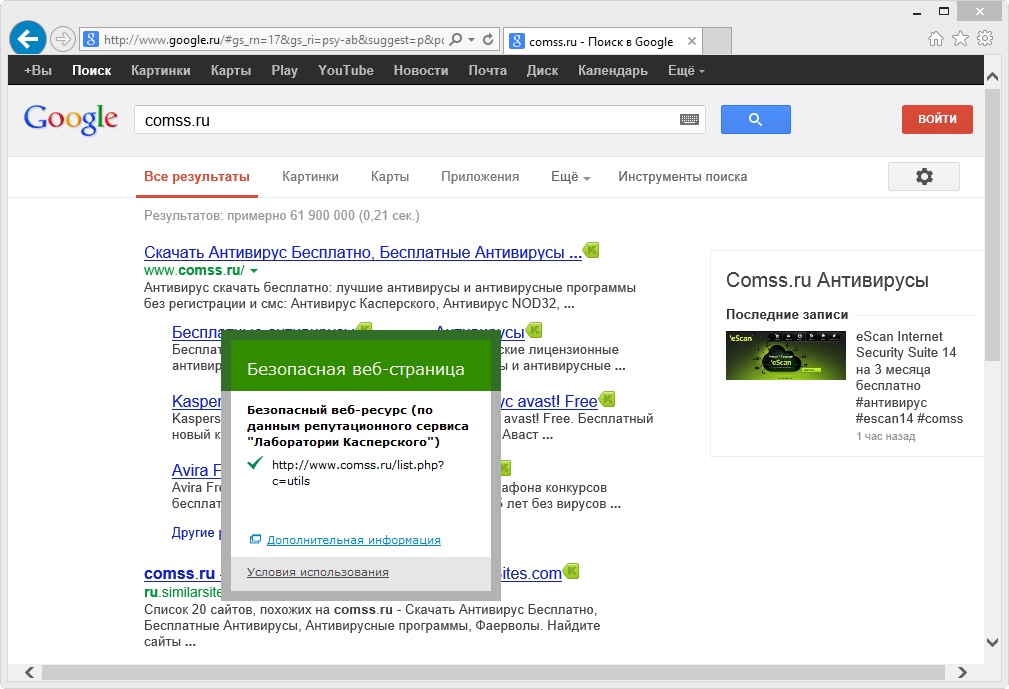The width and height of the screenshot is (1009, 689).
Task: Expand the green arrow next to www.comss.ru/
Action: coord(254,271)
